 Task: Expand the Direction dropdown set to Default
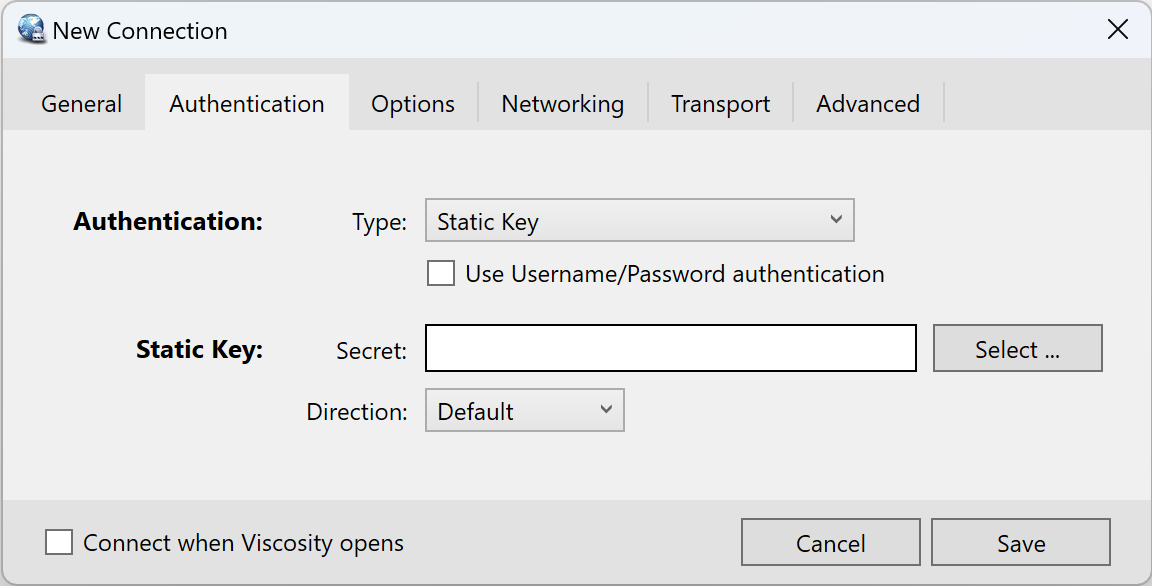tap(525, 410)
